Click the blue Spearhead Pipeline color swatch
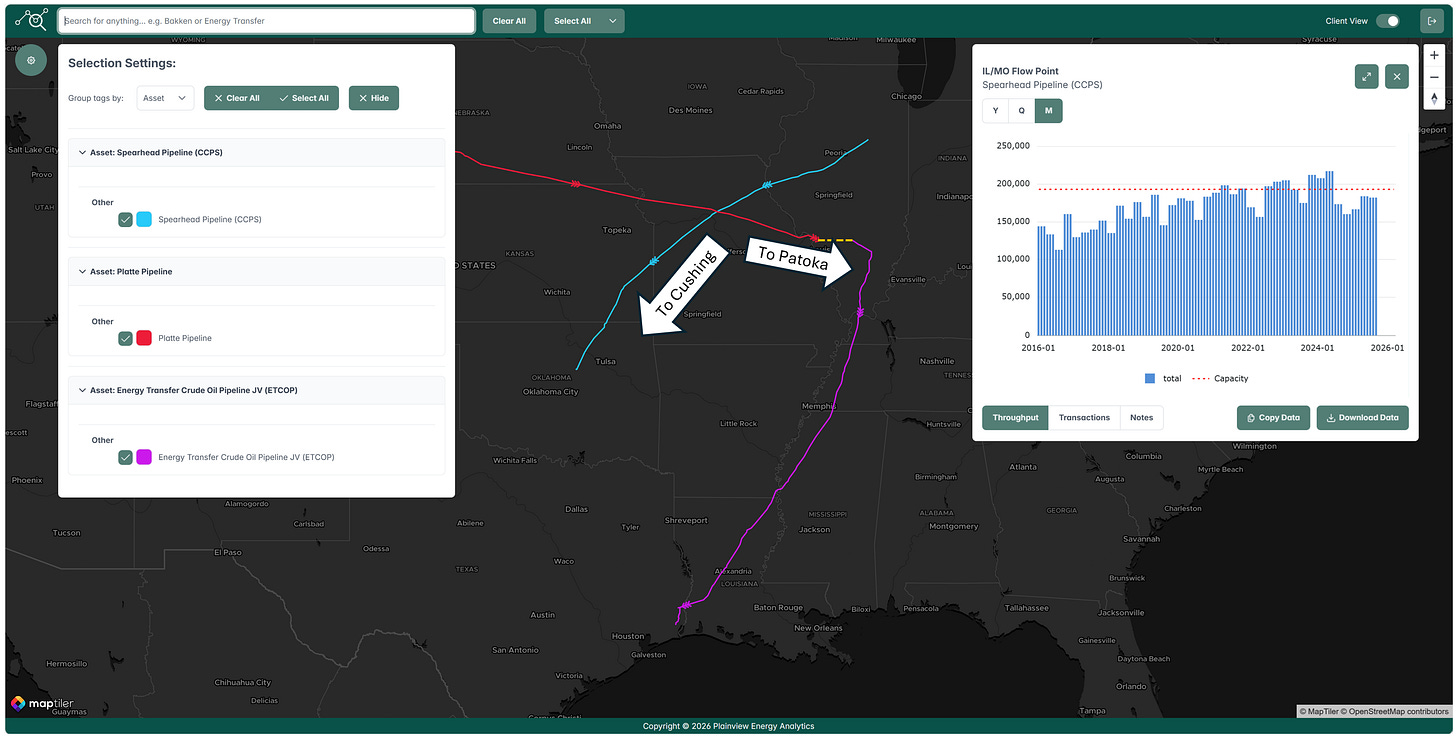The height and width of the screenshot is (737, 1456). (144, 219)
